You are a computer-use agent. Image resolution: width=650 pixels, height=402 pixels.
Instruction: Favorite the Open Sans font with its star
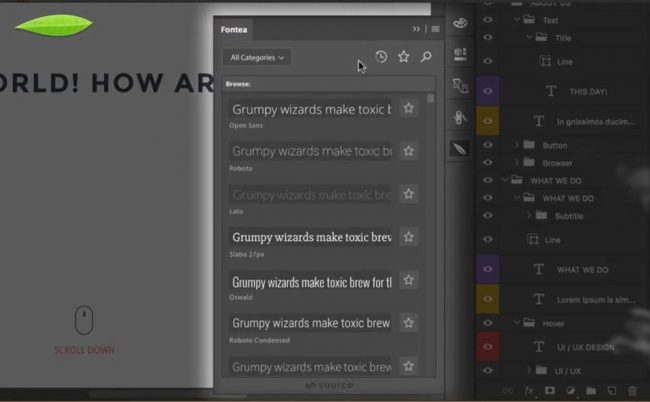click(409, 109)
